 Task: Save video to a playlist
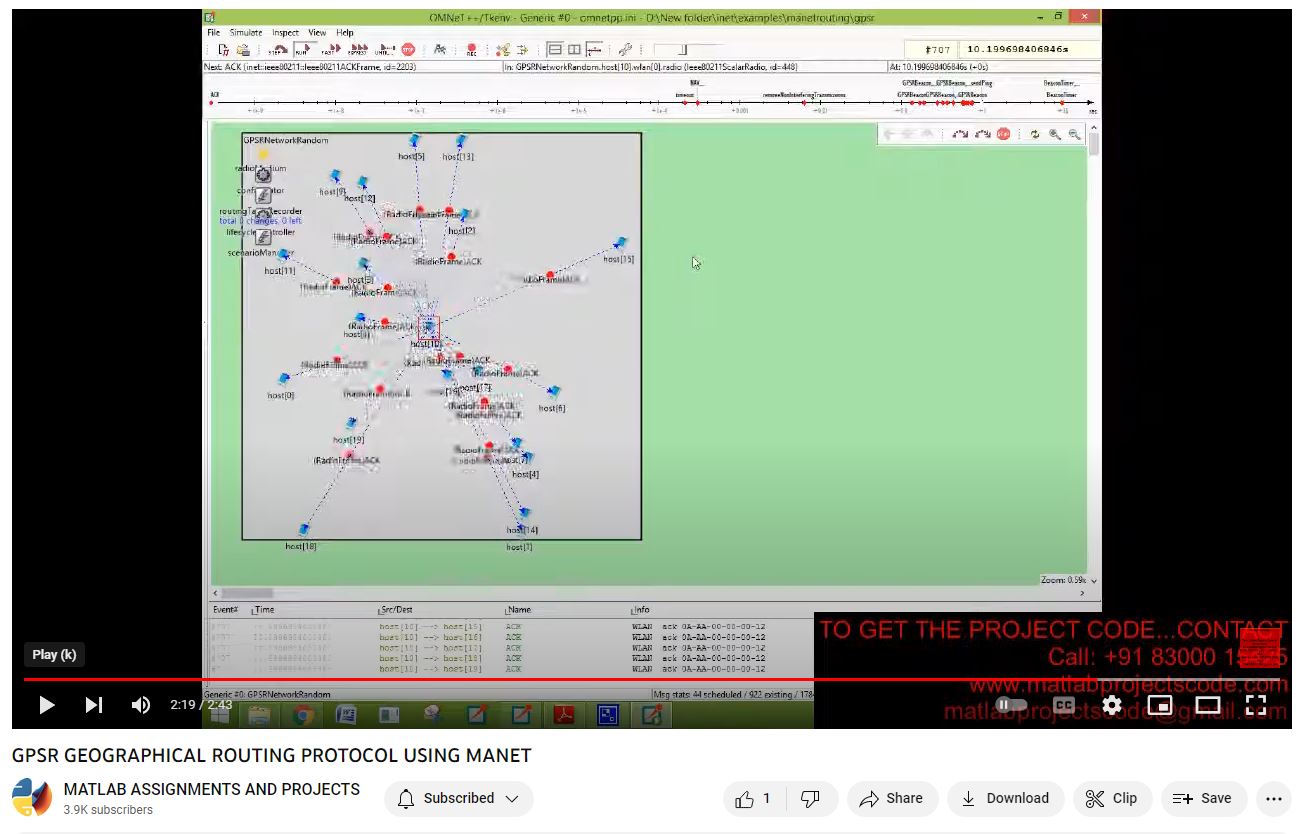coord(1203,798)
